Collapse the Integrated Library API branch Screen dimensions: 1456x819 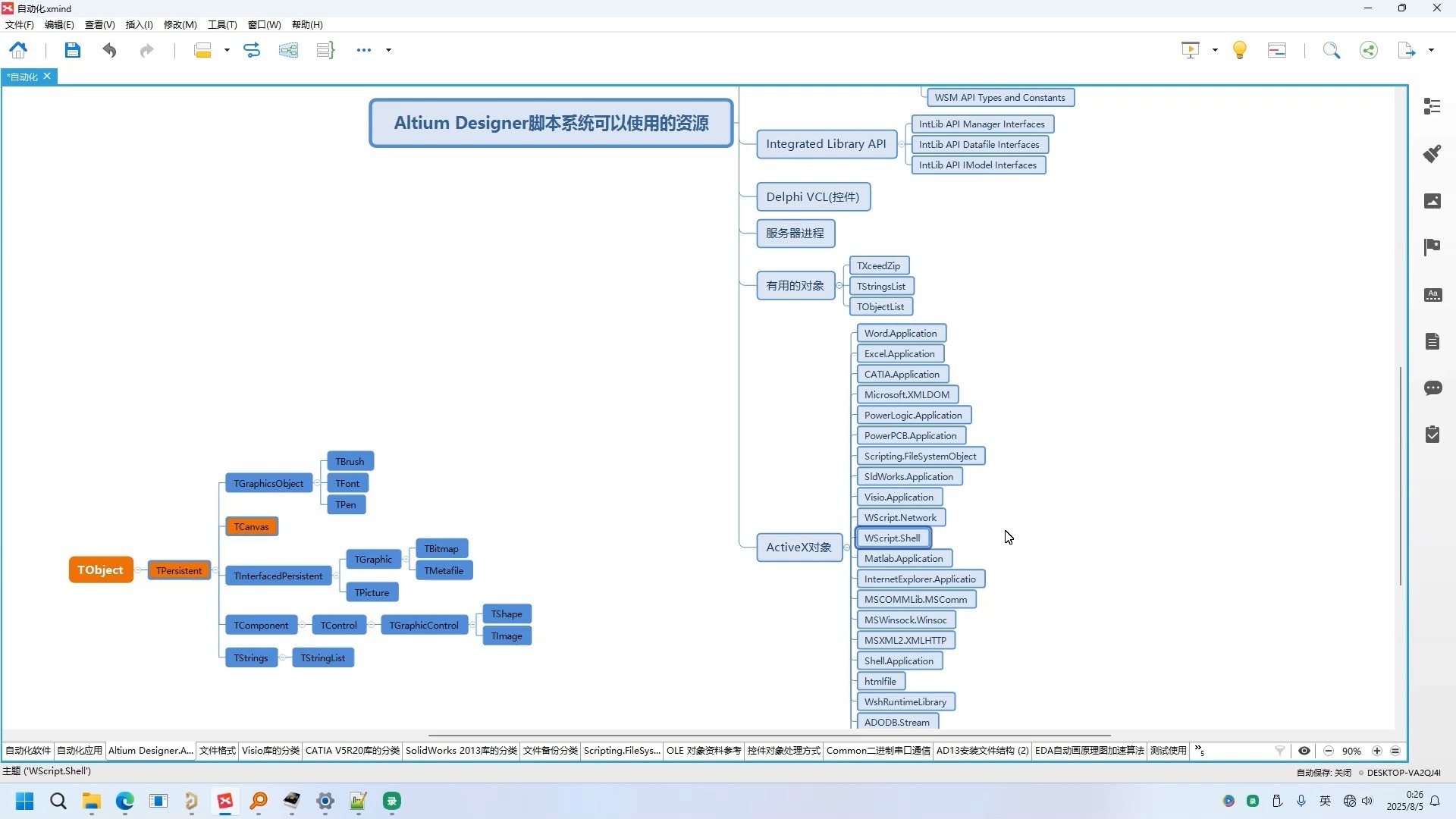(x=901, y=144)
